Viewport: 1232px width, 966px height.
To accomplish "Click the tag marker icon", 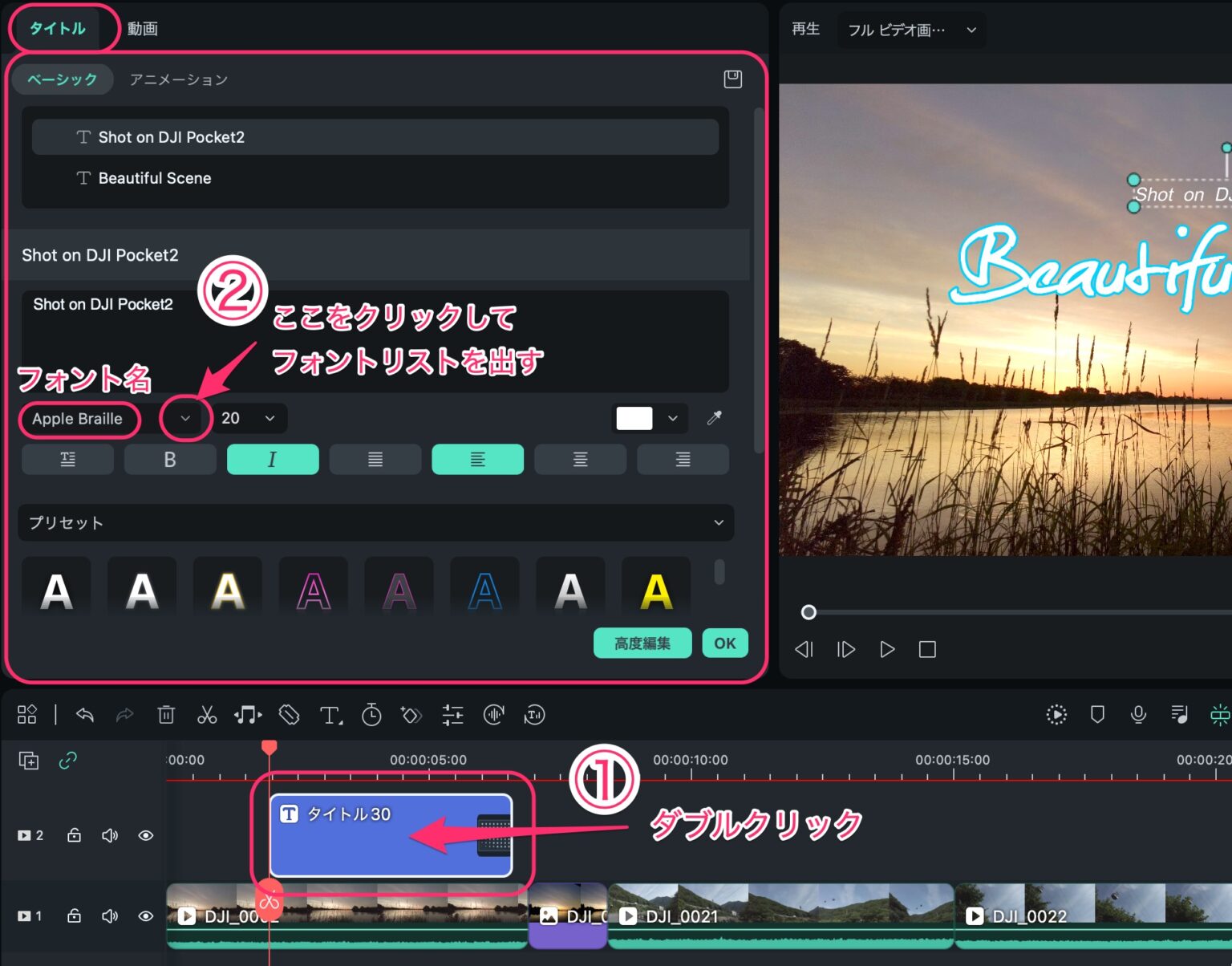I will (290, 714).
